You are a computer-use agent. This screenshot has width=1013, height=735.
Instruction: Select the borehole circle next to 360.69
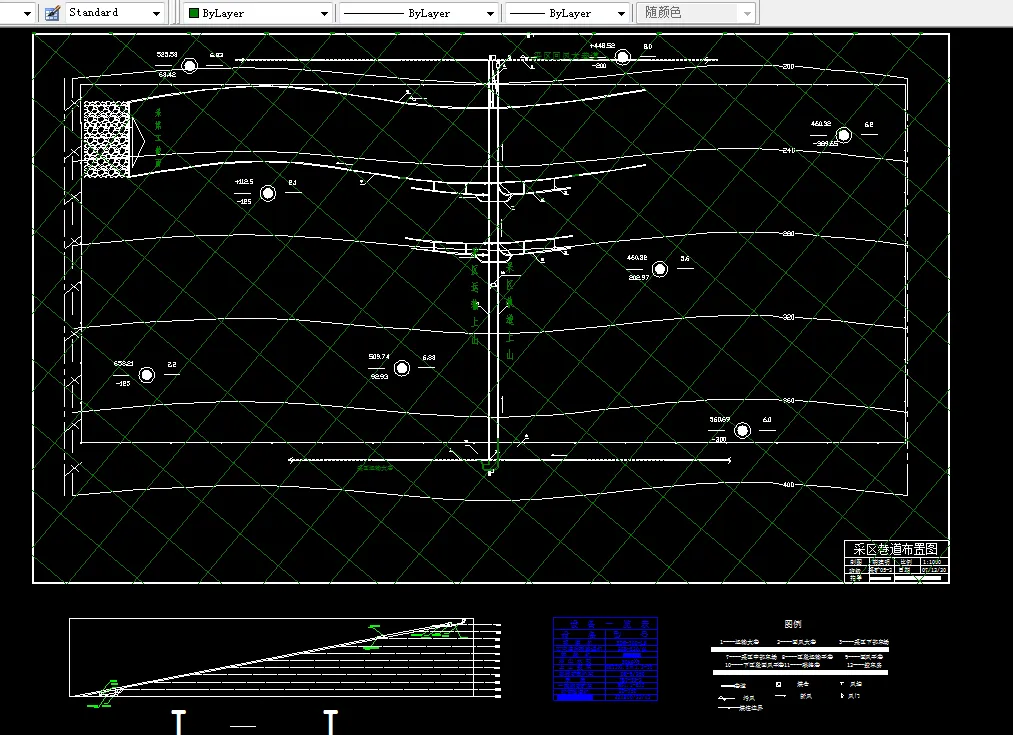click(x=742, y=430)
